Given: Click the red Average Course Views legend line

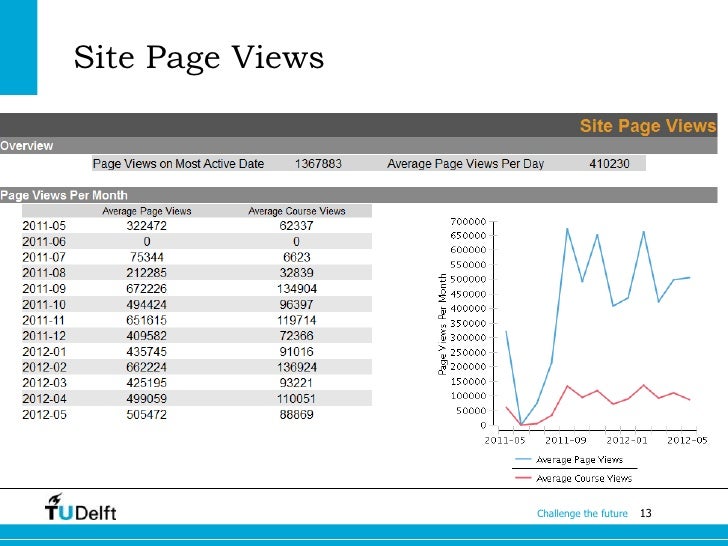Looking at the screenshot, I should point(523,478).
